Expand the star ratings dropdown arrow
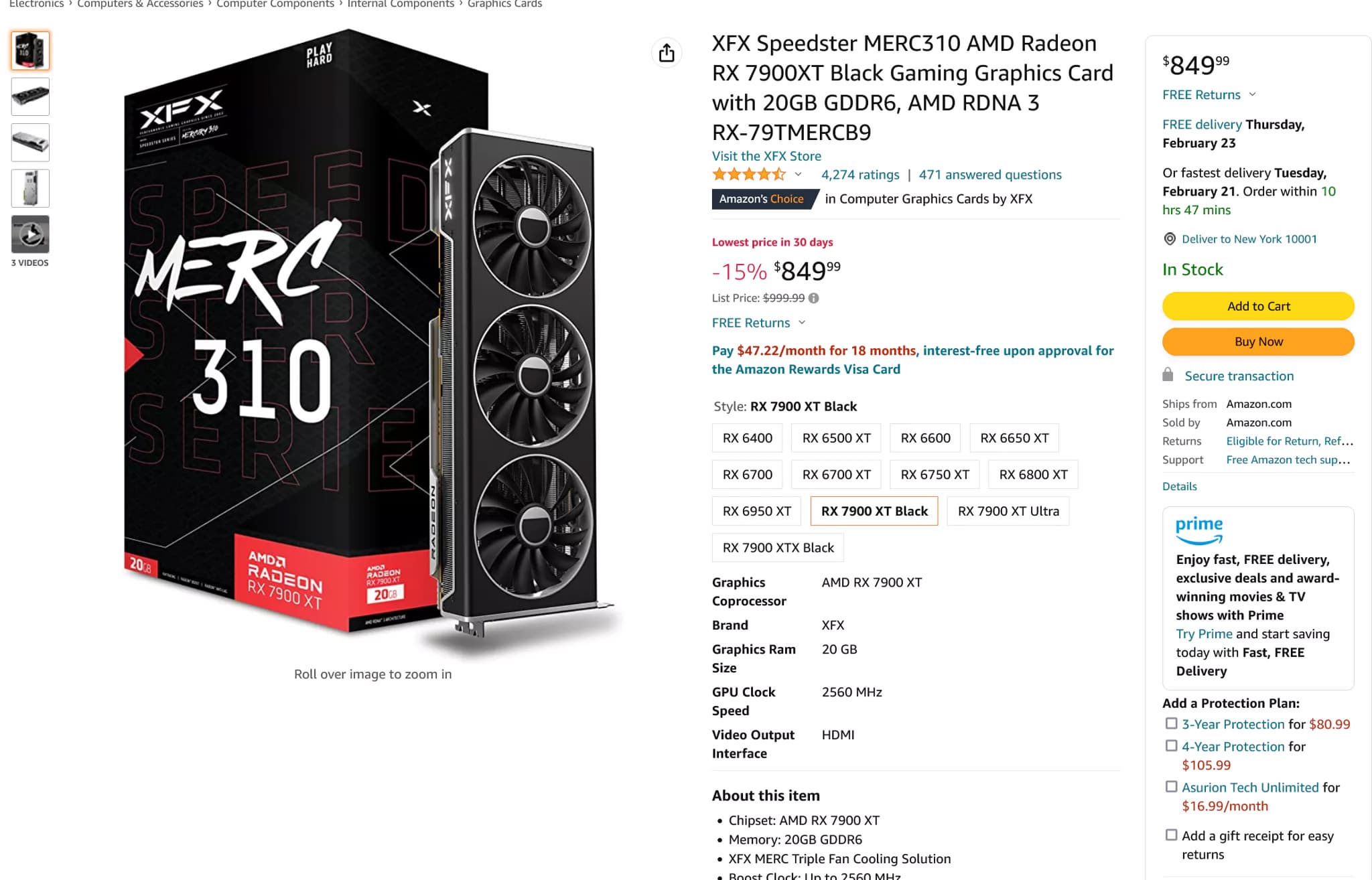Screen dimensions: 1372x880 point(798,174)
